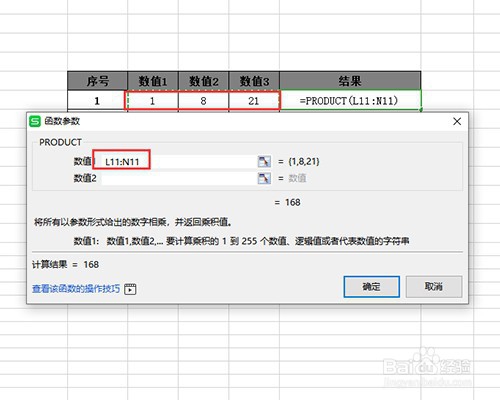The height and width of the screenshot is (400, 500).
Task: Click the {1,8,21} array preview text
Action: coord(304,162)
